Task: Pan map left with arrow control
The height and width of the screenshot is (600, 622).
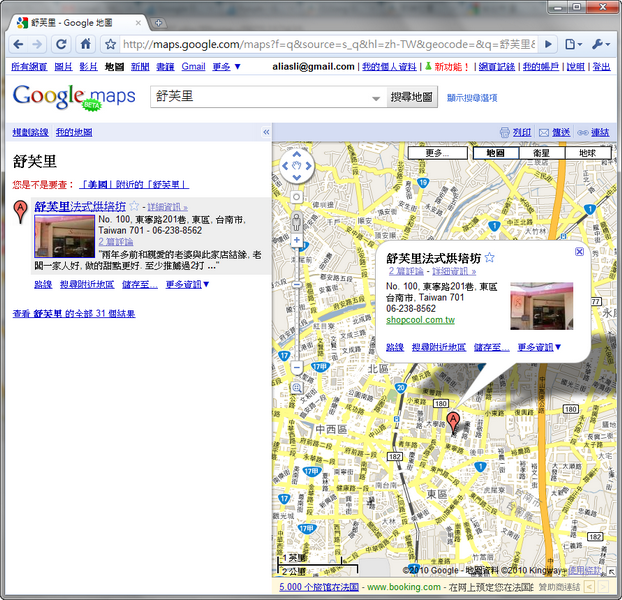Action: (x=285, y=165)
